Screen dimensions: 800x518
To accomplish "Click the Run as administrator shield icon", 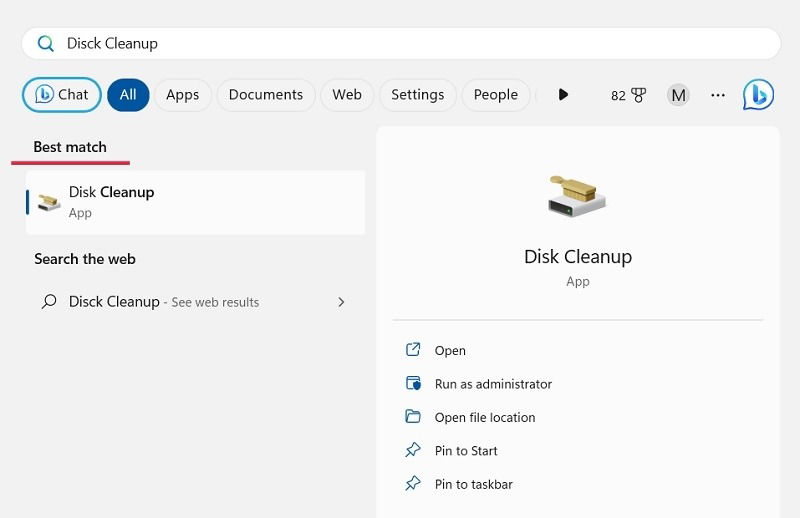I will coord(413,383).
